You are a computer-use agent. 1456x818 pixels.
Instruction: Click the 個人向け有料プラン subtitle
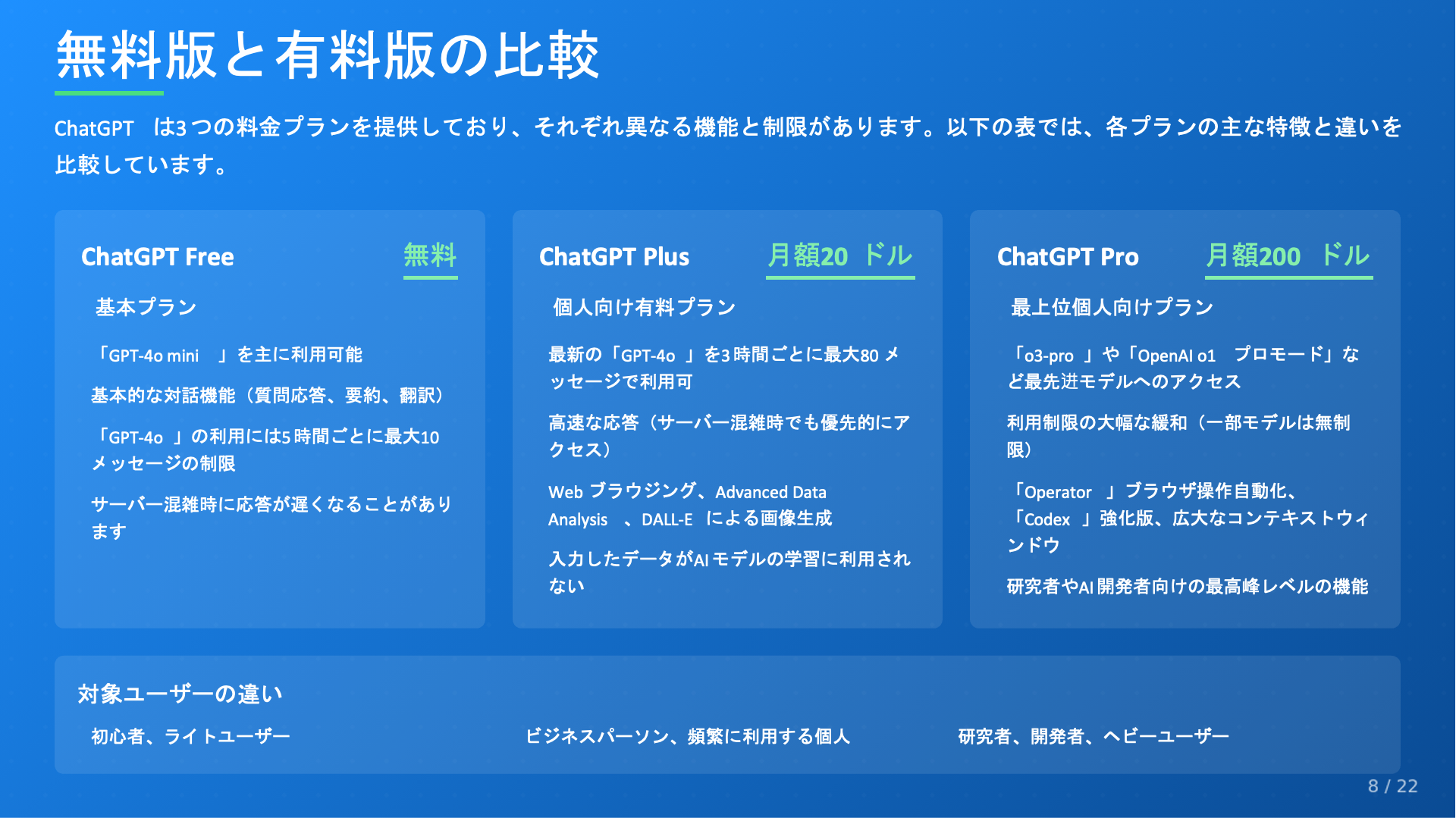(645, 307)
